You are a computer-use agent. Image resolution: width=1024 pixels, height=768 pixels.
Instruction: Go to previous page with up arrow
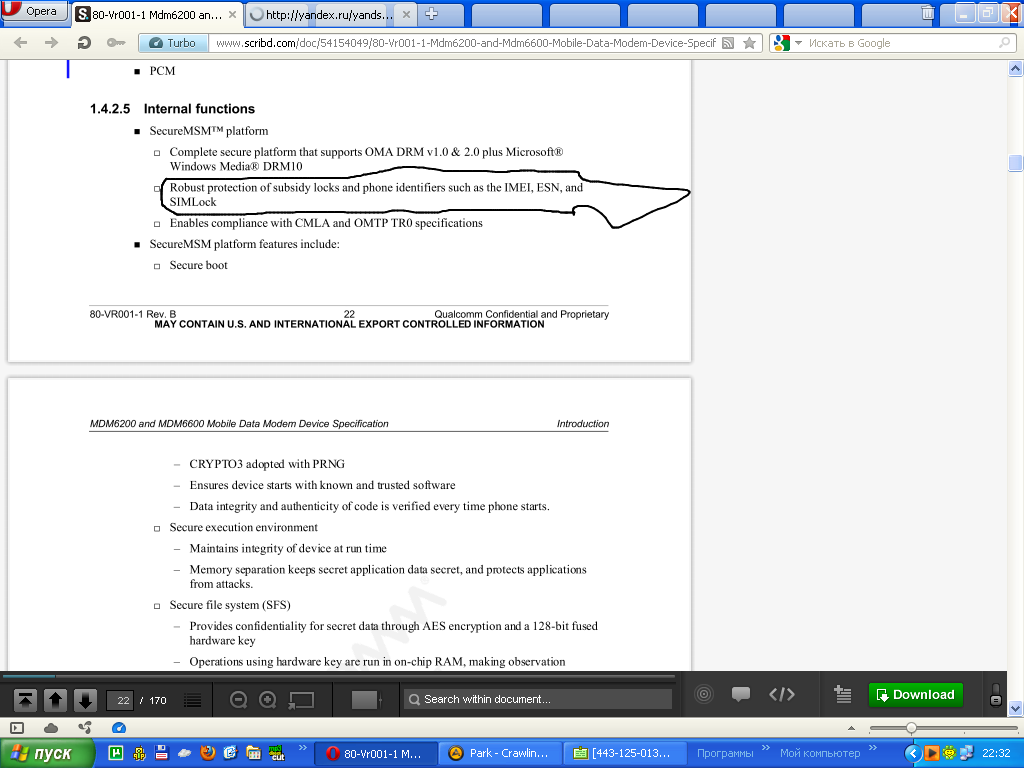point(55,700)
